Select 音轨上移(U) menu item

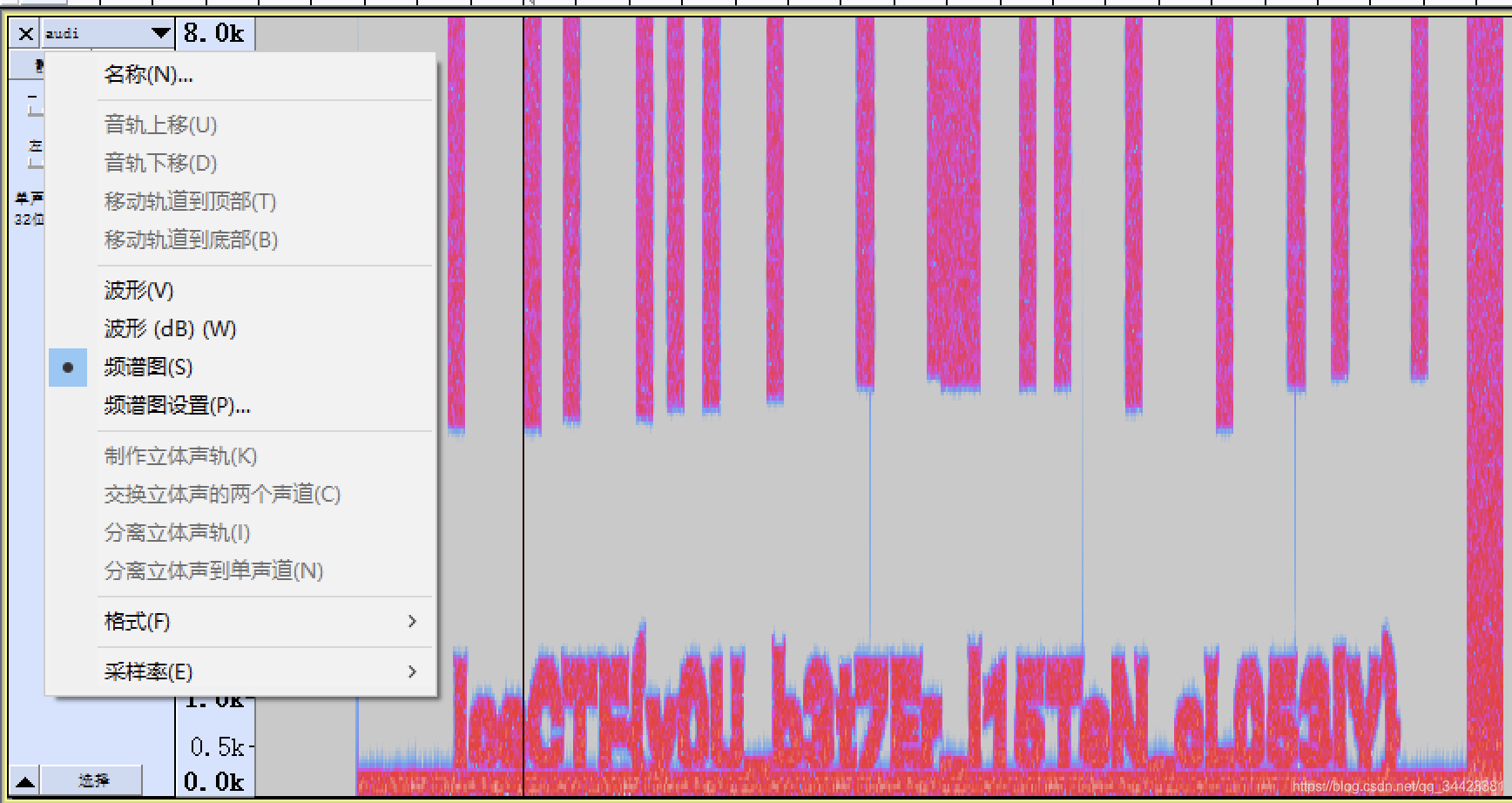point(240,125)
